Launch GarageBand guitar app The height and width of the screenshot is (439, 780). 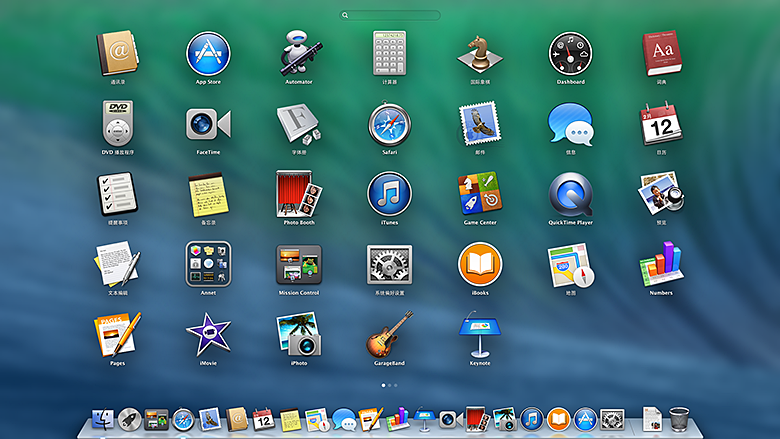coord(390,335)
